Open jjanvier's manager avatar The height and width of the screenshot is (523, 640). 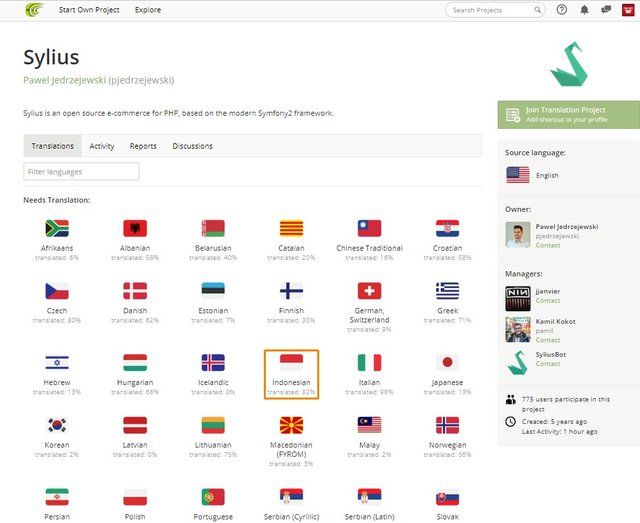[x=518, y=298]
